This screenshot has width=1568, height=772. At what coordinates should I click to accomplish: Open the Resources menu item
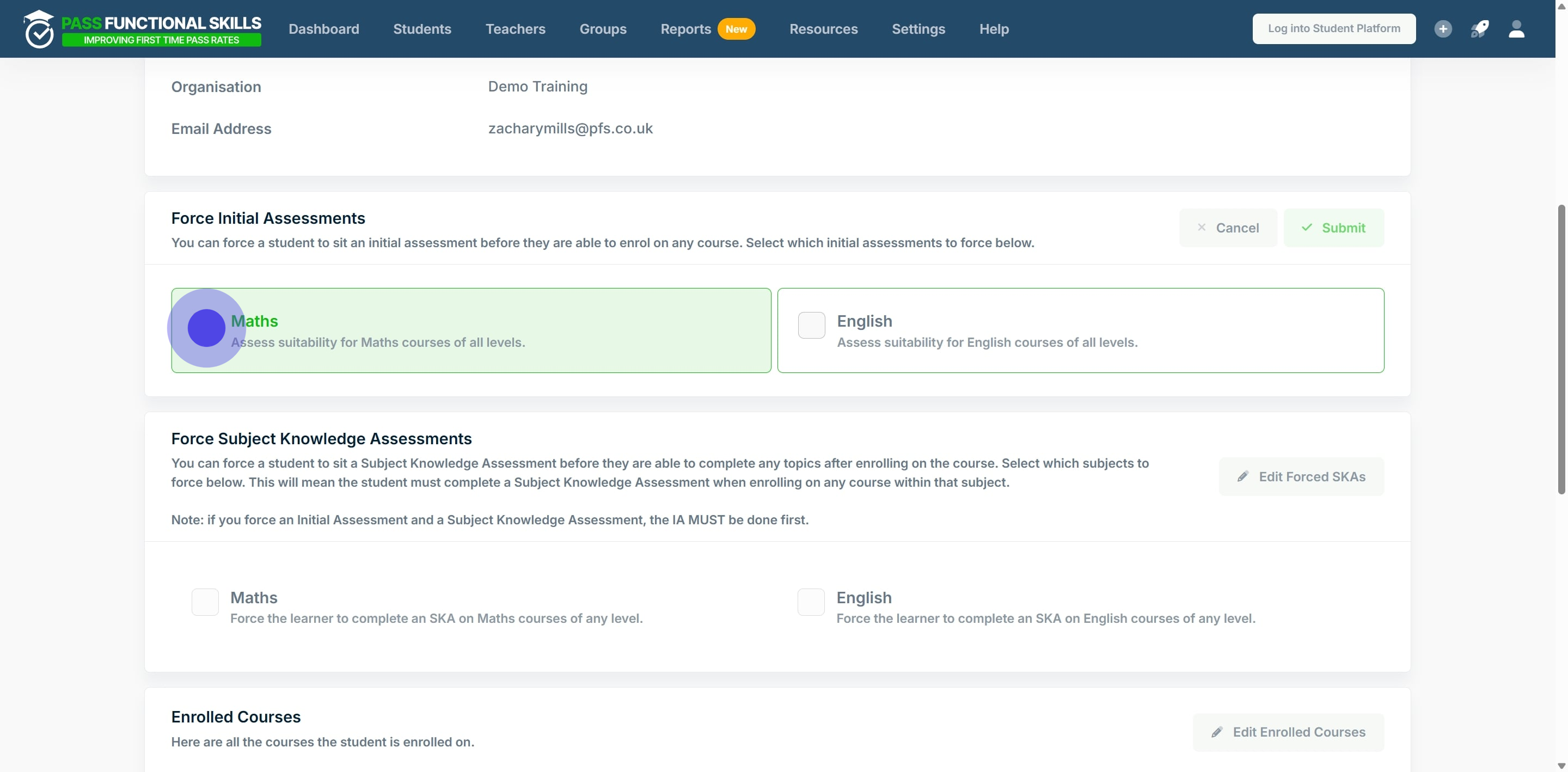(x=823, y=29)
